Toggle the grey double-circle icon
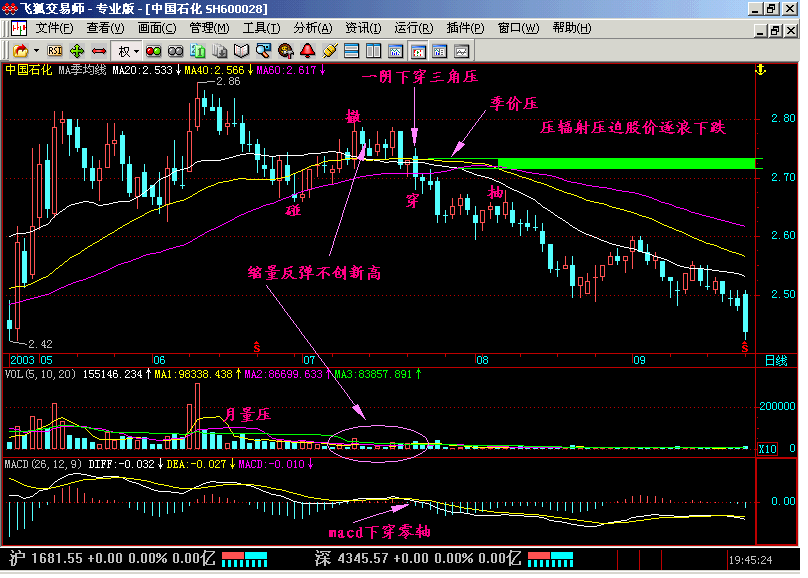This screenshot has height=578, width=808. click(176, 51)
